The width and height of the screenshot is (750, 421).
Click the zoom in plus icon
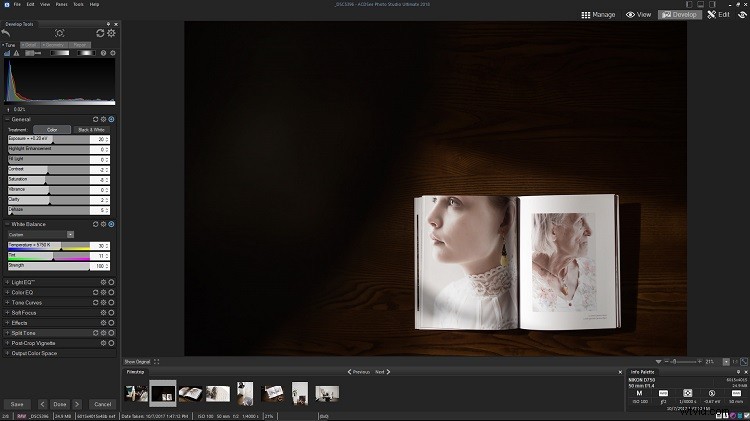click(x=700, y=362)
